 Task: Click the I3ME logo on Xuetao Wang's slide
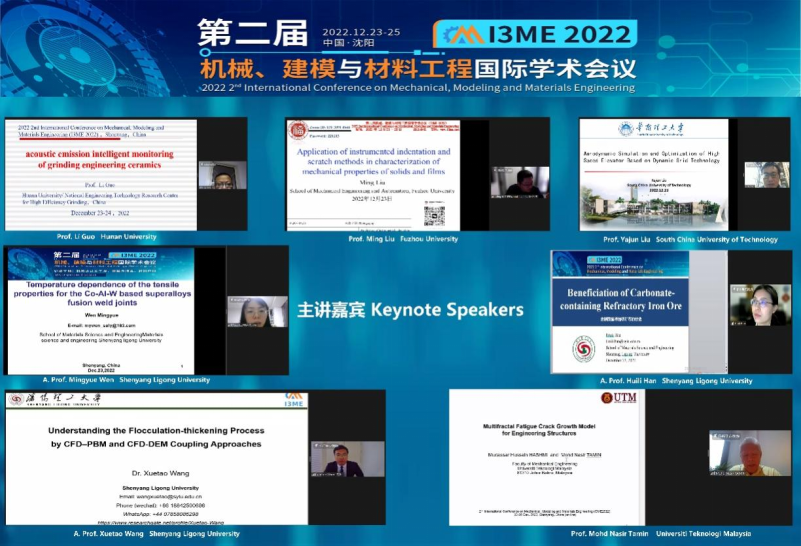[294, 399]
